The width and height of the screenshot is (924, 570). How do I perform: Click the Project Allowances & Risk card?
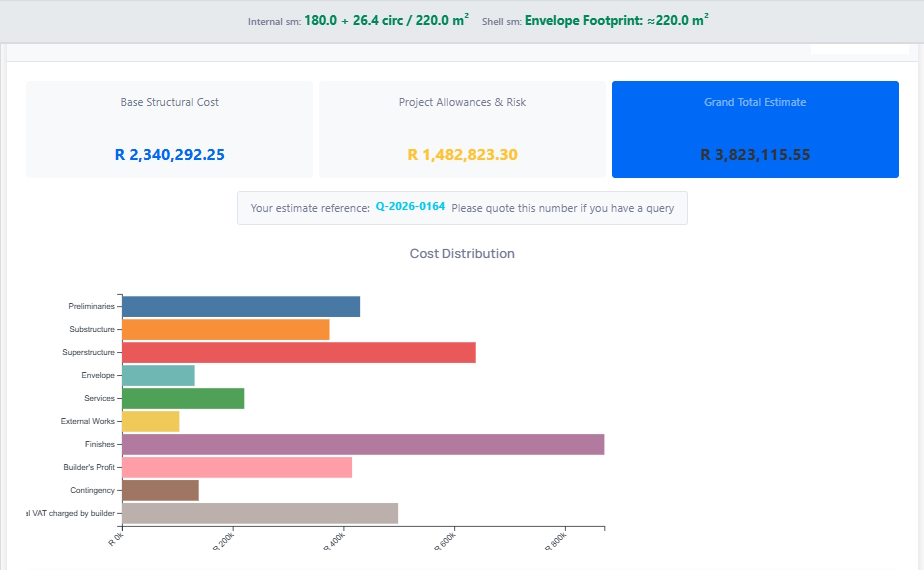click(462, 129)
